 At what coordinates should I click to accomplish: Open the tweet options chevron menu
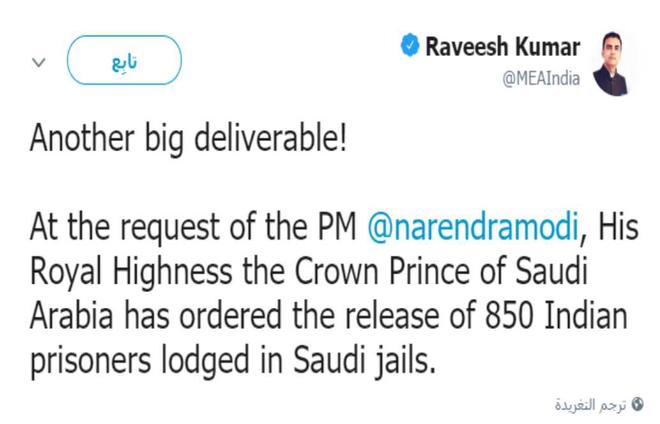[x=40, y=62]
